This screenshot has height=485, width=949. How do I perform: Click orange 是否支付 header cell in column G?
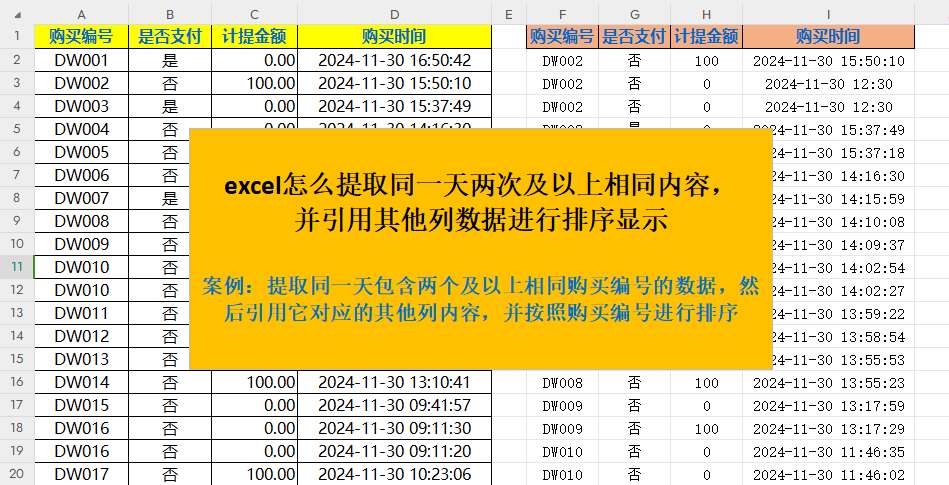coord(635,36)
